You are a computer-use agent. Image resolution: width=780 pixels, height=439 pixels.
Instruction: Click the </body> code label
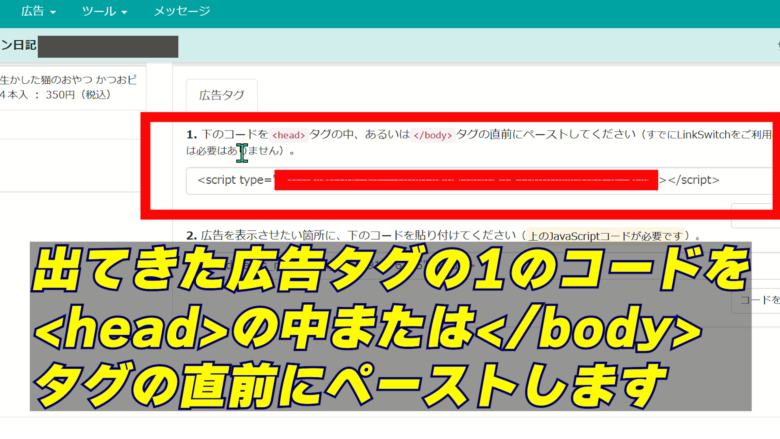click(x=432, y=135)
